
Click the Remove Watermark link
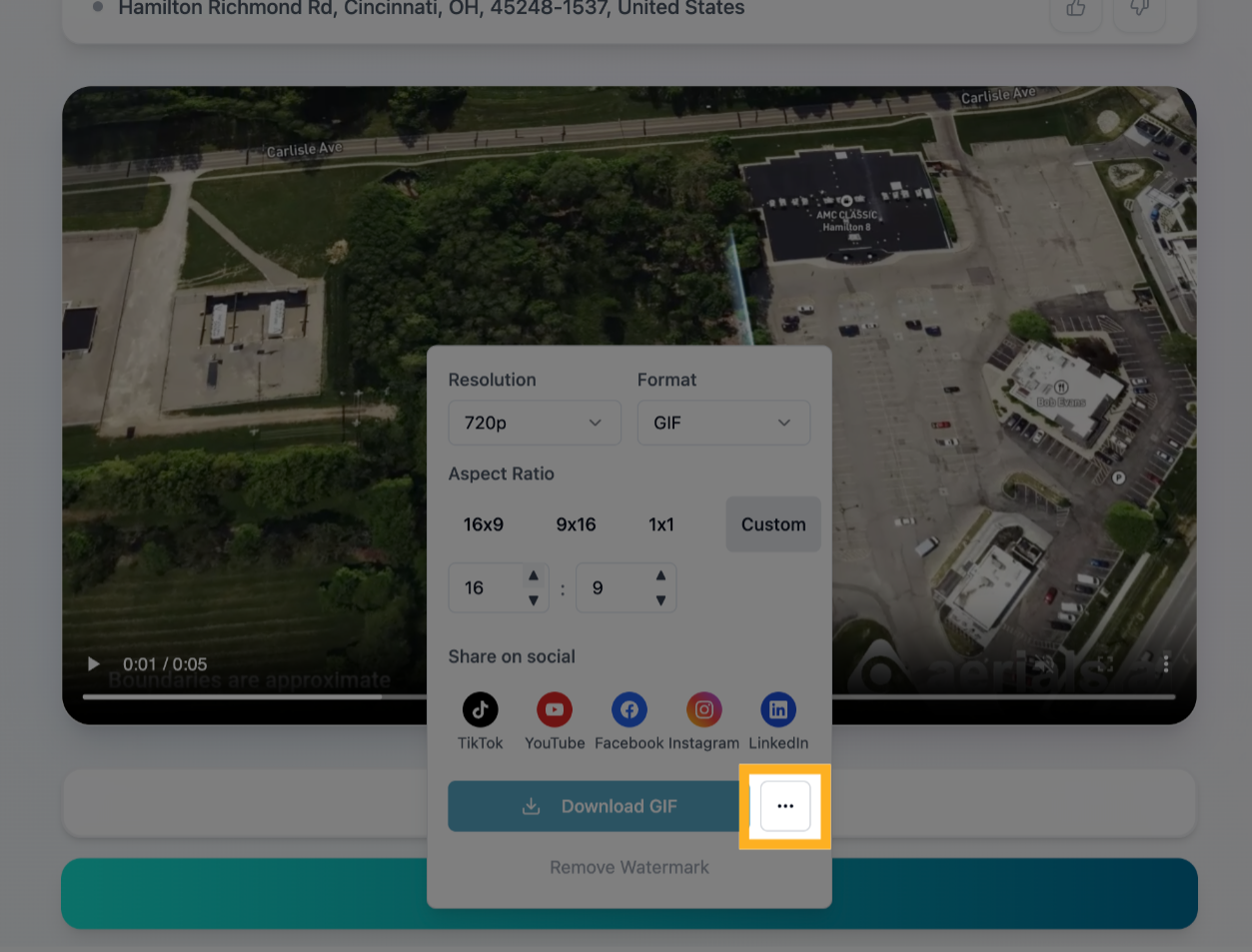click(629, 867)
